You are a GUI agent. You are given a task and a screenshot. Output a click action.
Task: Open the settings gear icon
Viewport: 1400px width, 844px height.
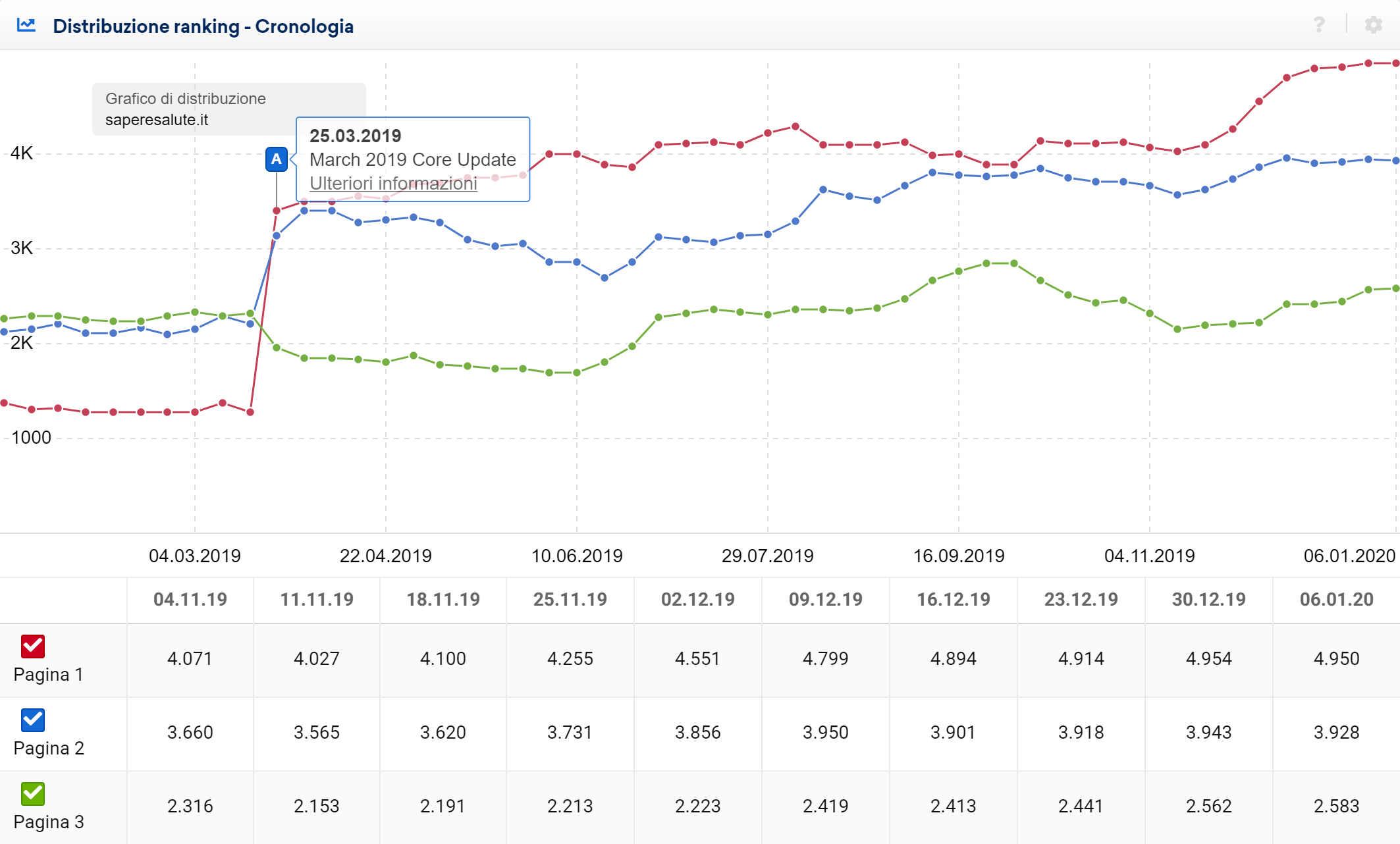click(x=1374, y=25)
